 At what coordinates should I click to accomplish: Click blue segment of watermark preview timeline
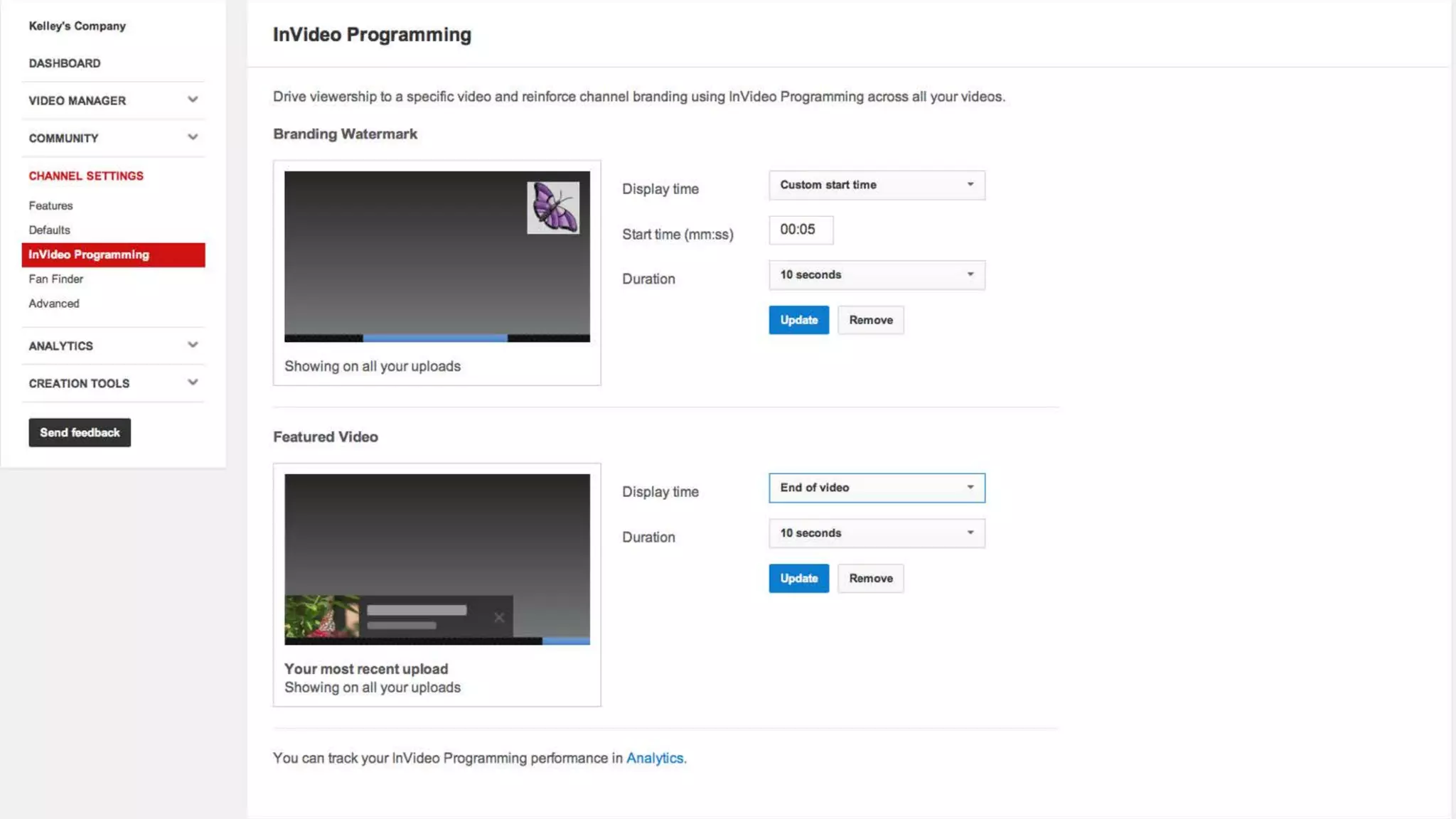(x=435, y=338)
